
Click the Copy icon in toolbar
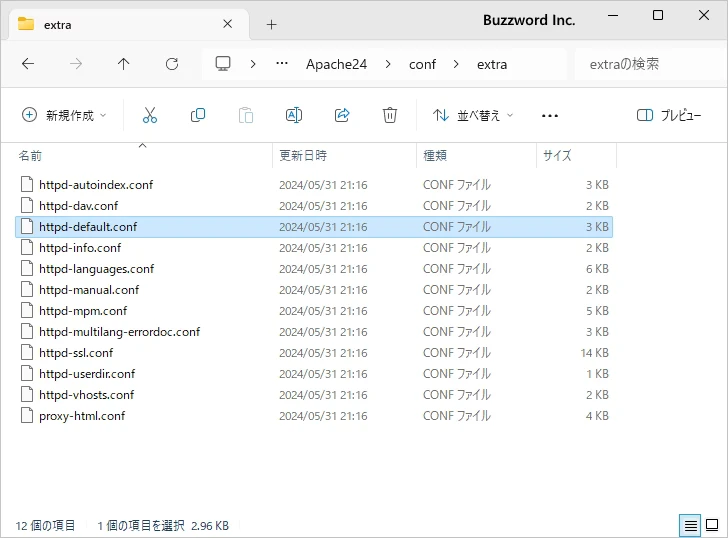pyautogui.click(x=198, y=115)
